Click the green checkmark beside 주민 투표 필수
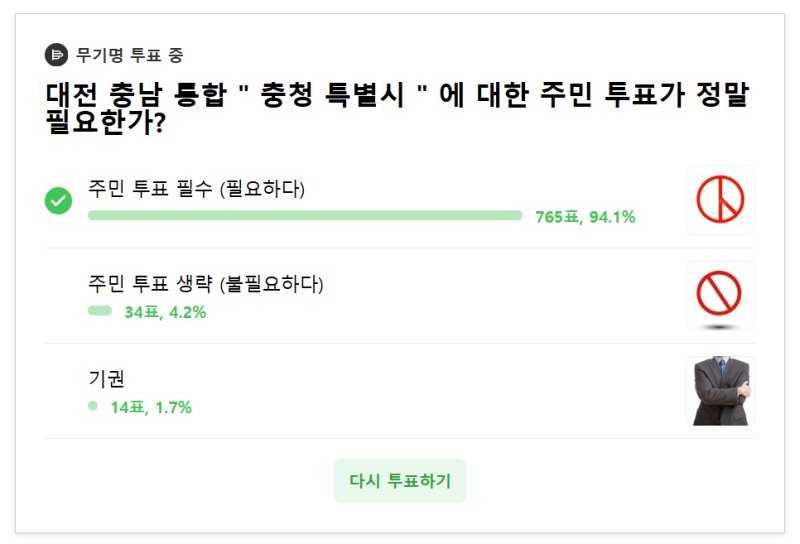This screenshot has width=800, height=544. tap(58, 201)
